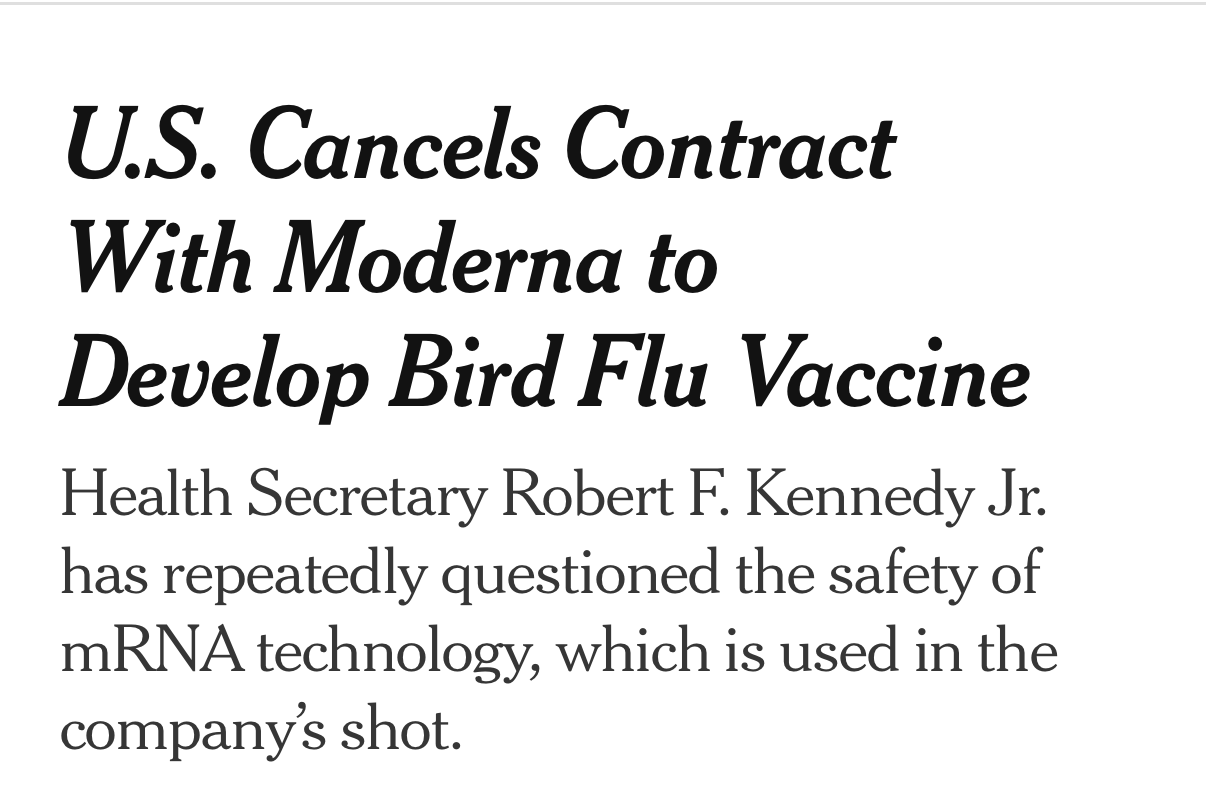Click "With Moderna to" headline line

click(390, 261)
